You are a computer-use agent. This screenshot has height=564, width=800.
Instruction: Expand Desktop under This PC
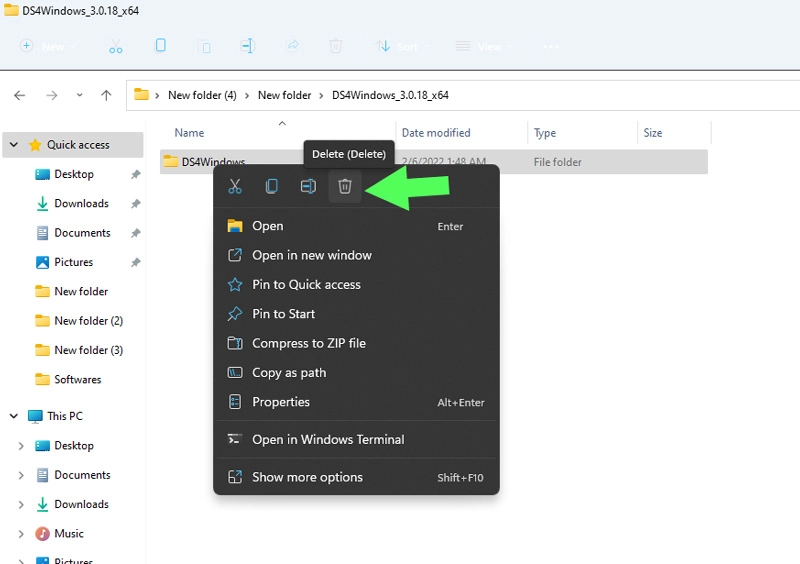(x=21, y=446)
